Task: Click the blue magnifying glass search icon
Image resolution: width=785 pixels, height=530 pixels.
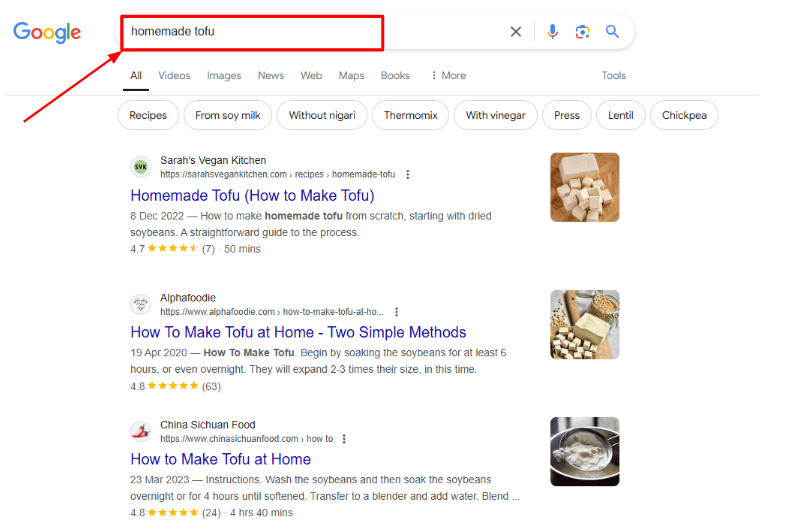Action: coord(612,32)
